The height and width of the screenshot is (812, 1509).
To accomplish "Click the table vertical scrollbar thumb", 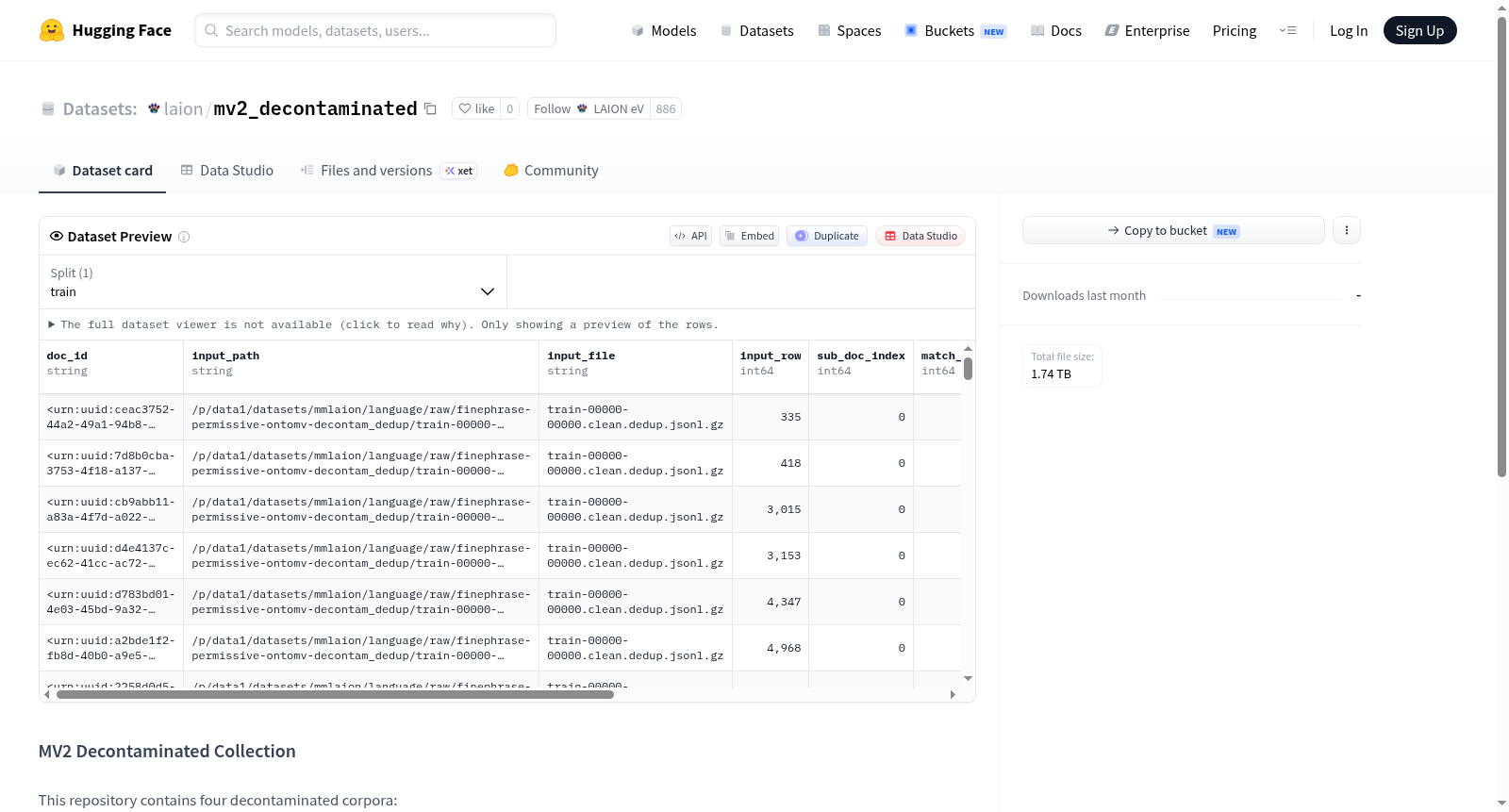I will pos(968,369).
